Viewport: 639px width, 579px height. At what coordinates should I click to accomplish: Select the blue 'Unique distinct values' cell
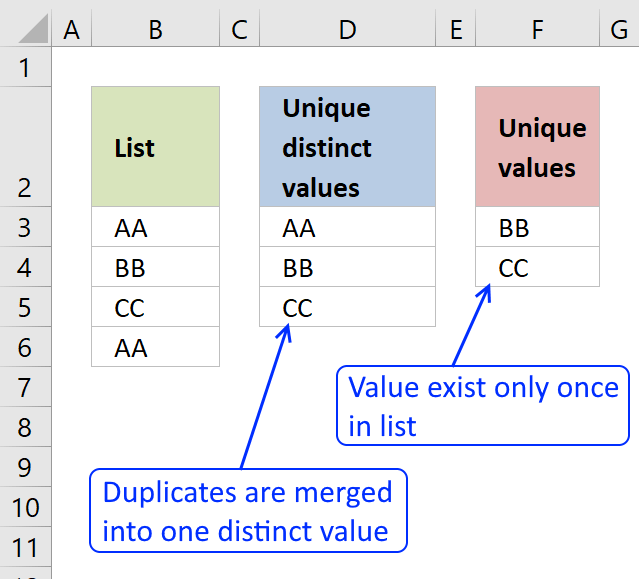[347, 147]
